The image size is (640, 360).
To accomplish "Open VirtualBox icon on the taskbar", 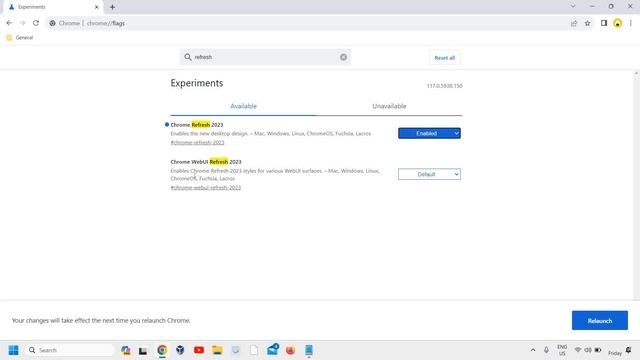I will pos(180,350).
